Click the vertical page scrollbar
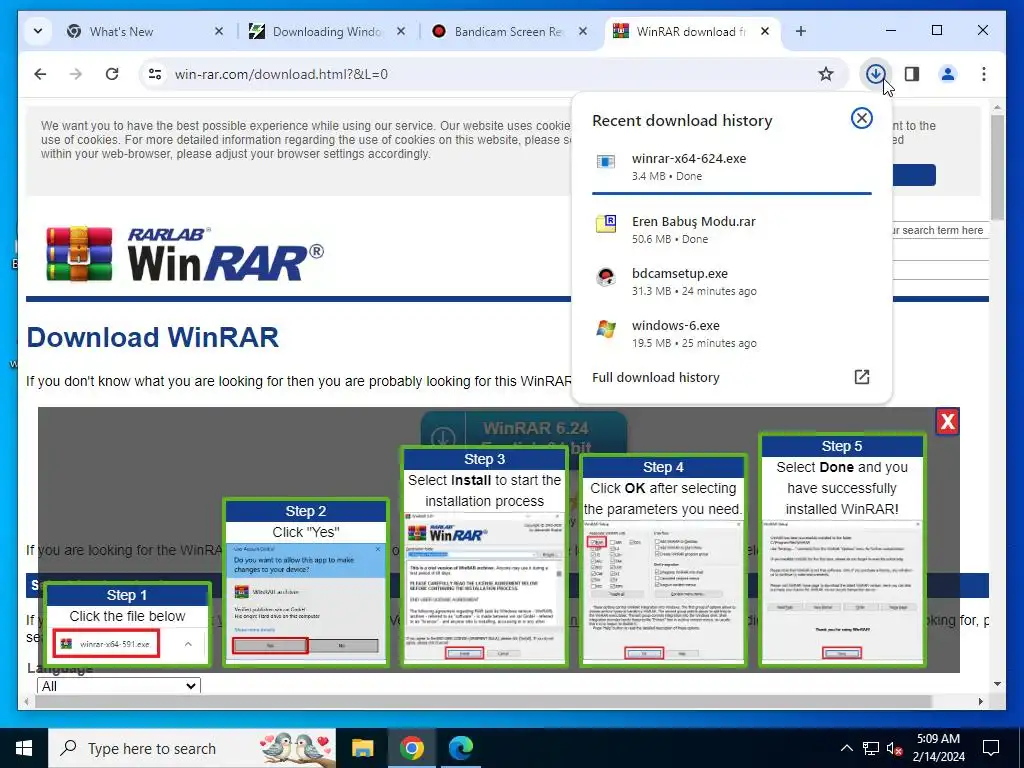 point(997,167)
